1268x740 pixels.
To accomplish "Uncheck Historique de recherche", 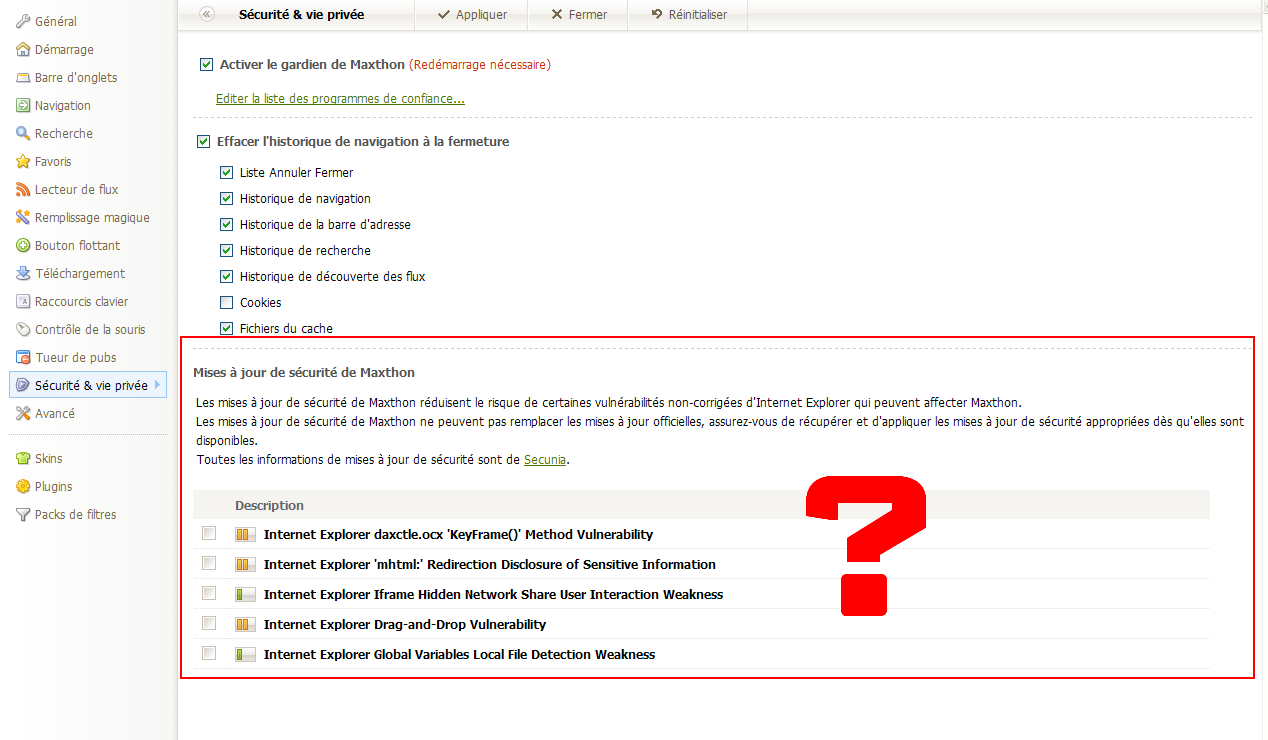I will [226, 251].
